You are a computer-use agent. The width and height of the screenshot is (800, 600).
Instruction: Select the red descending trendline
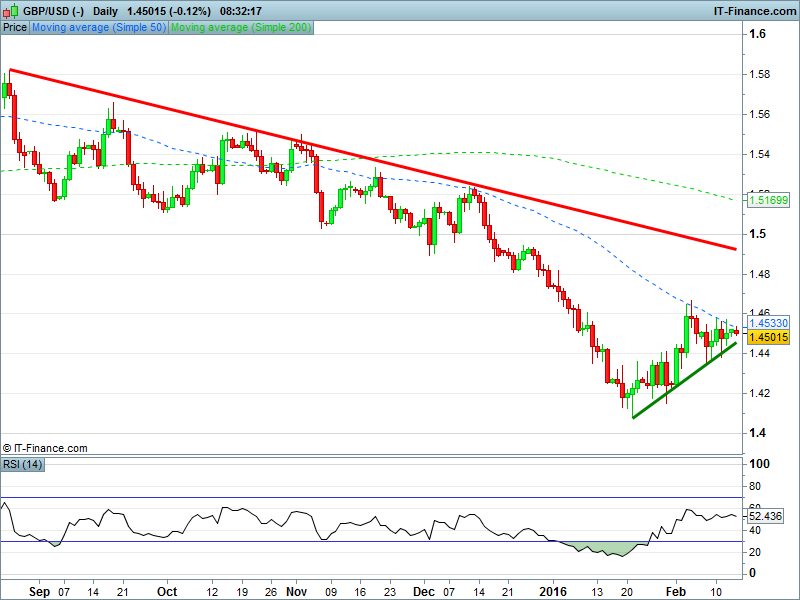click(x=370, y=158)
